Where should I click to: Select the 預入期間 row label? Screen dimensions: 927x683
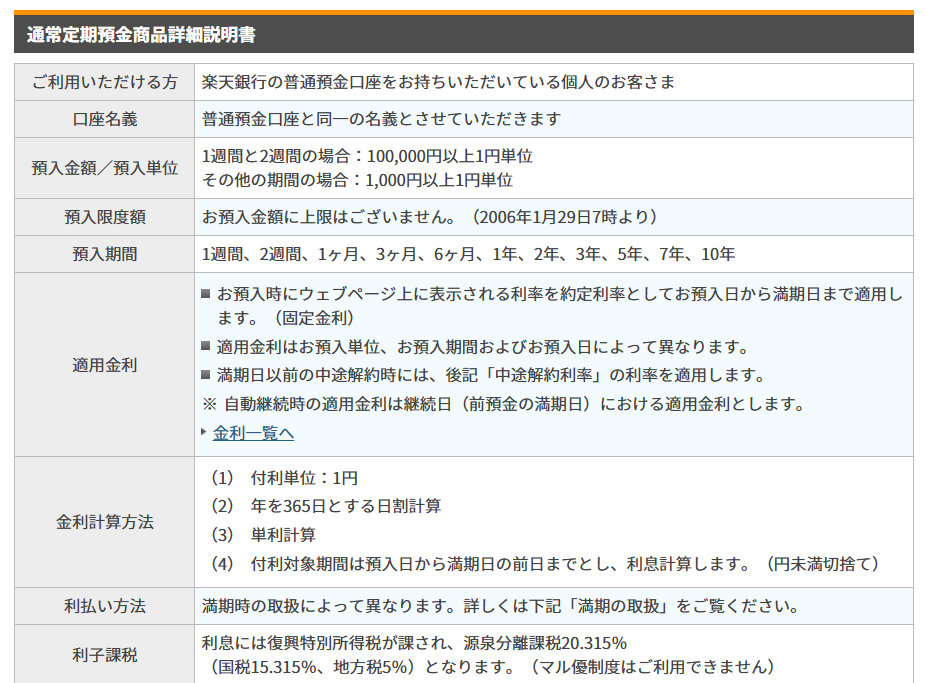pyautogui.click(x=105, y=254)
